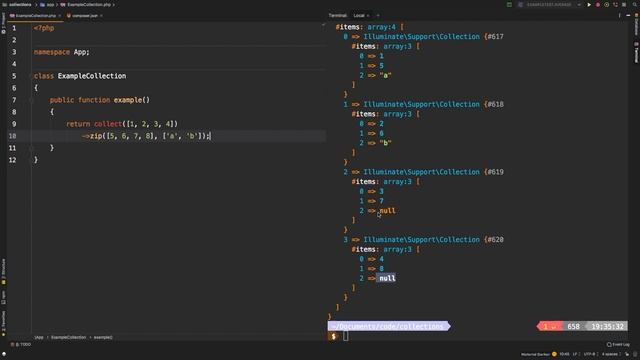
Task: Fold the example() method at line 7 gutter
Action: pyautogui.click(x=31, y=100)
